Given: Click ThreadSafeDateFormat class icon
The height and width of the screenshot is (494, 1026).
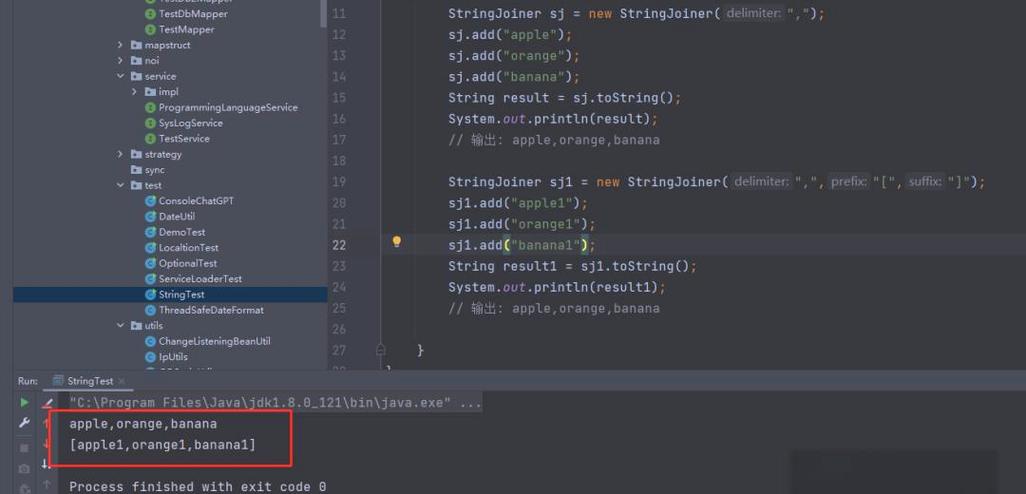Looking at the screenshot, I should point(150,310).
